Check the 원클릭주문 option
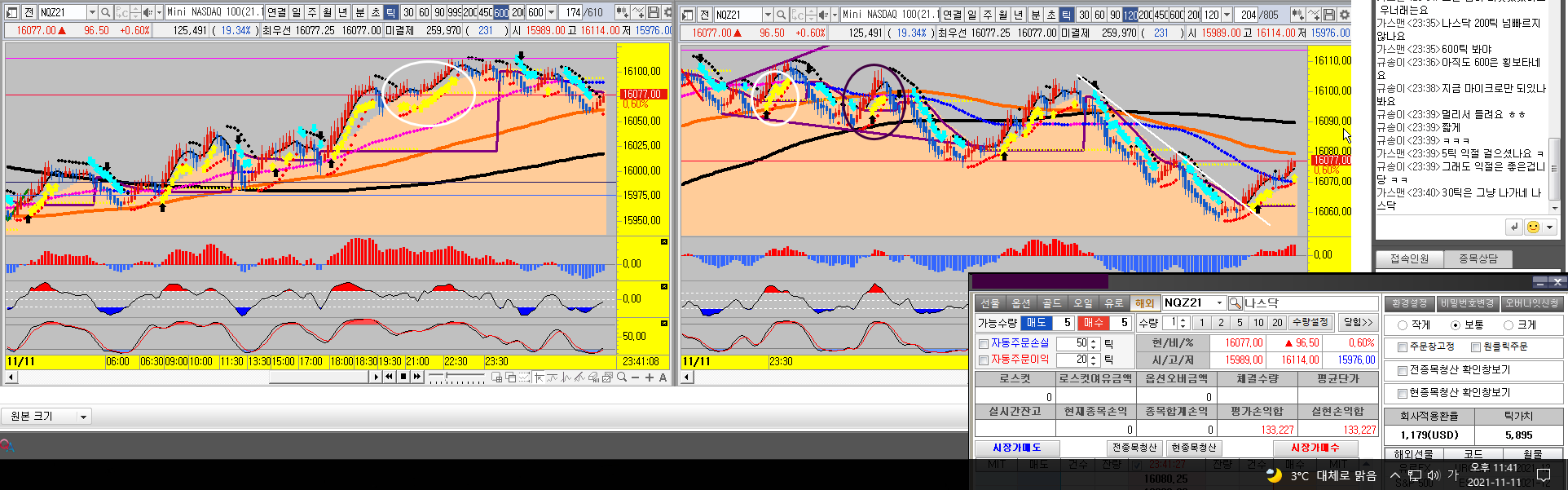 pos(1475,347)
